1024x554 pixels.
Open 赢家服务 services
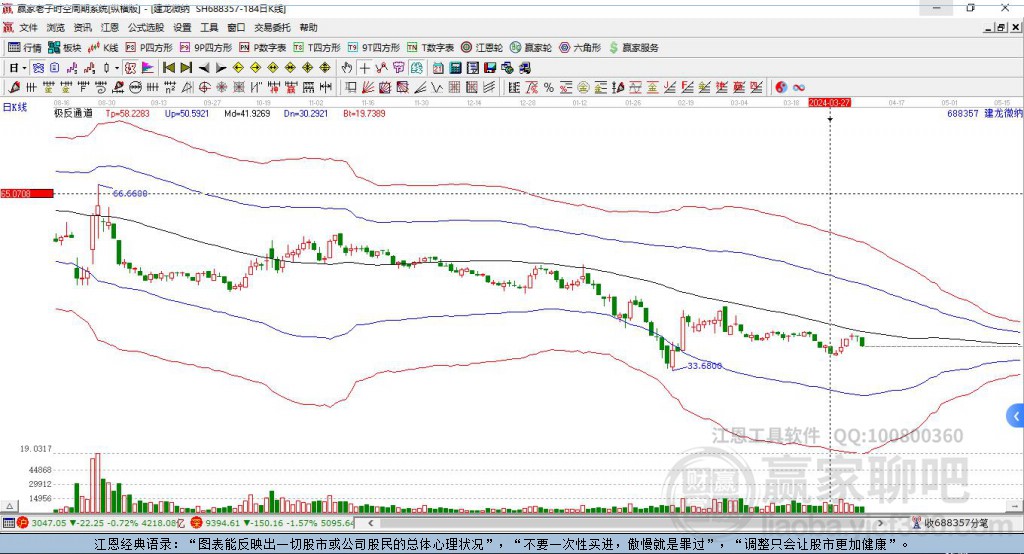click(633, 48)
